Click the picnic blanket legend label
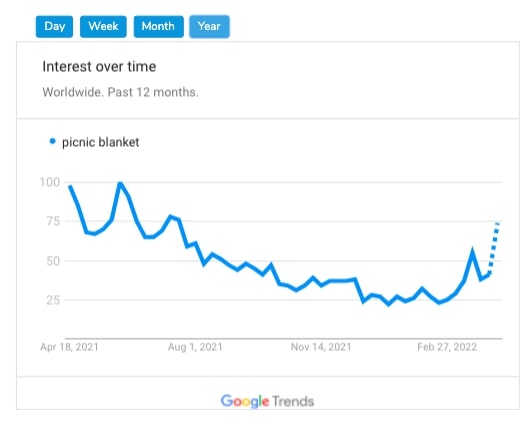The height and width of the screenshot is (429, 529). click(101, 142)
